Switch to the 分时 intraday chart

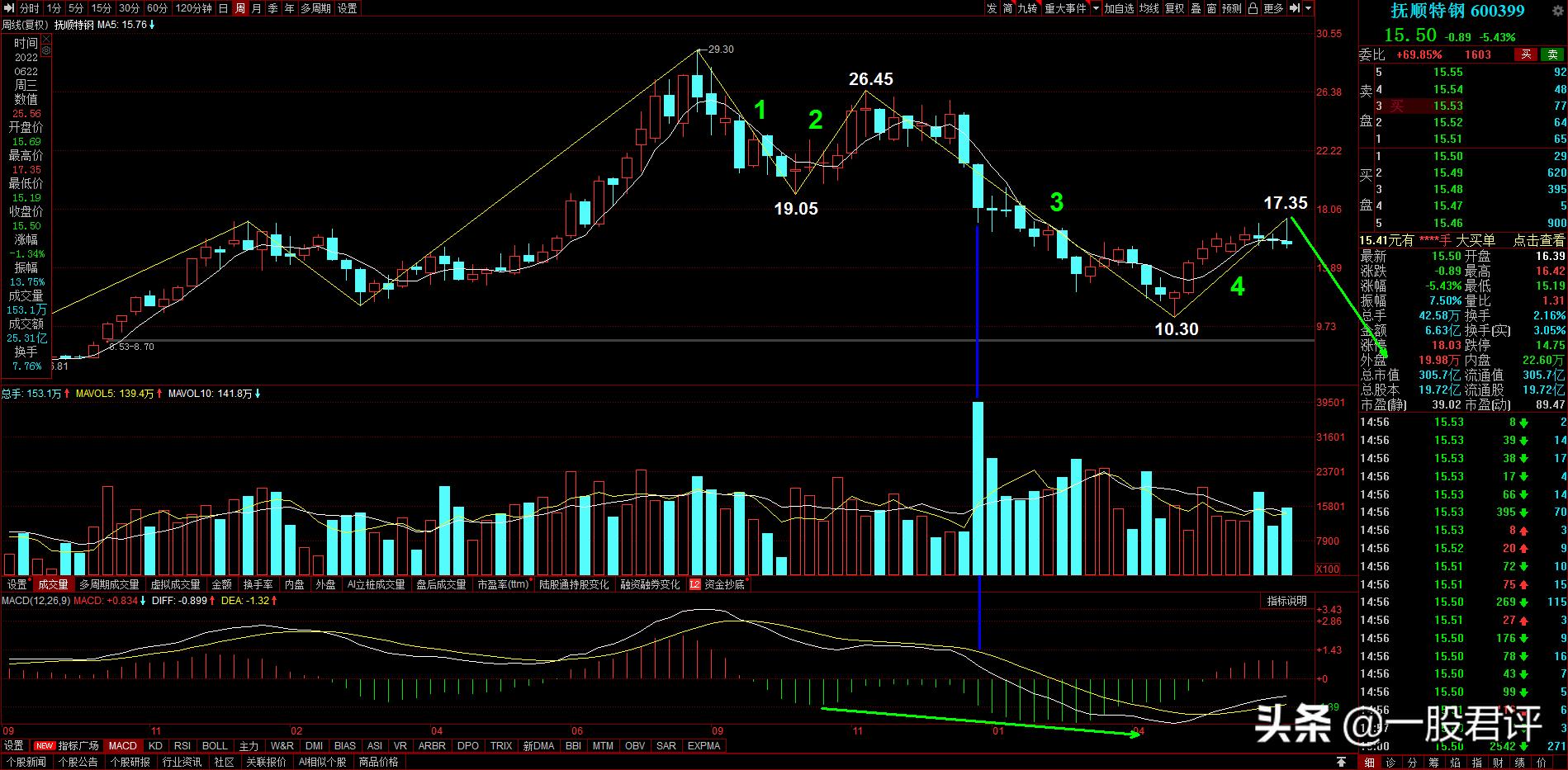point(29,8)
